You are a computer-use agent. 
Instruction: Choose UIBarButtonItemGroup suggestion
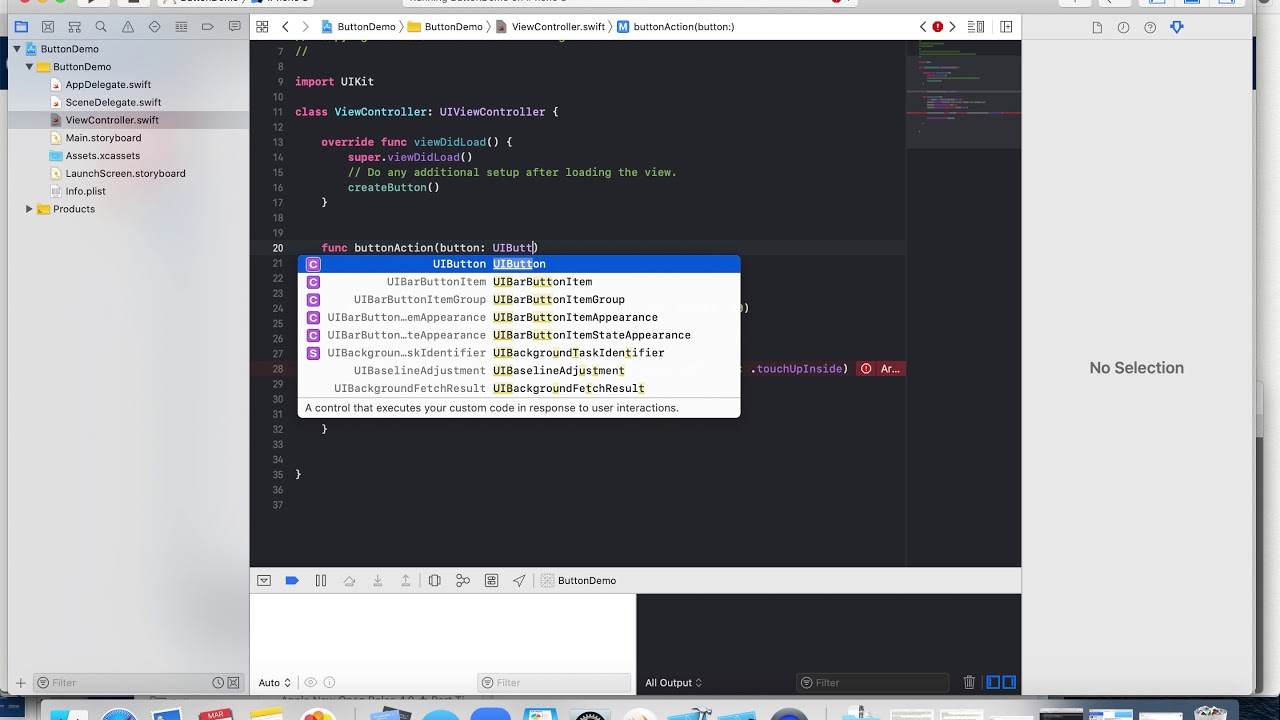click(x=519, y=300)
